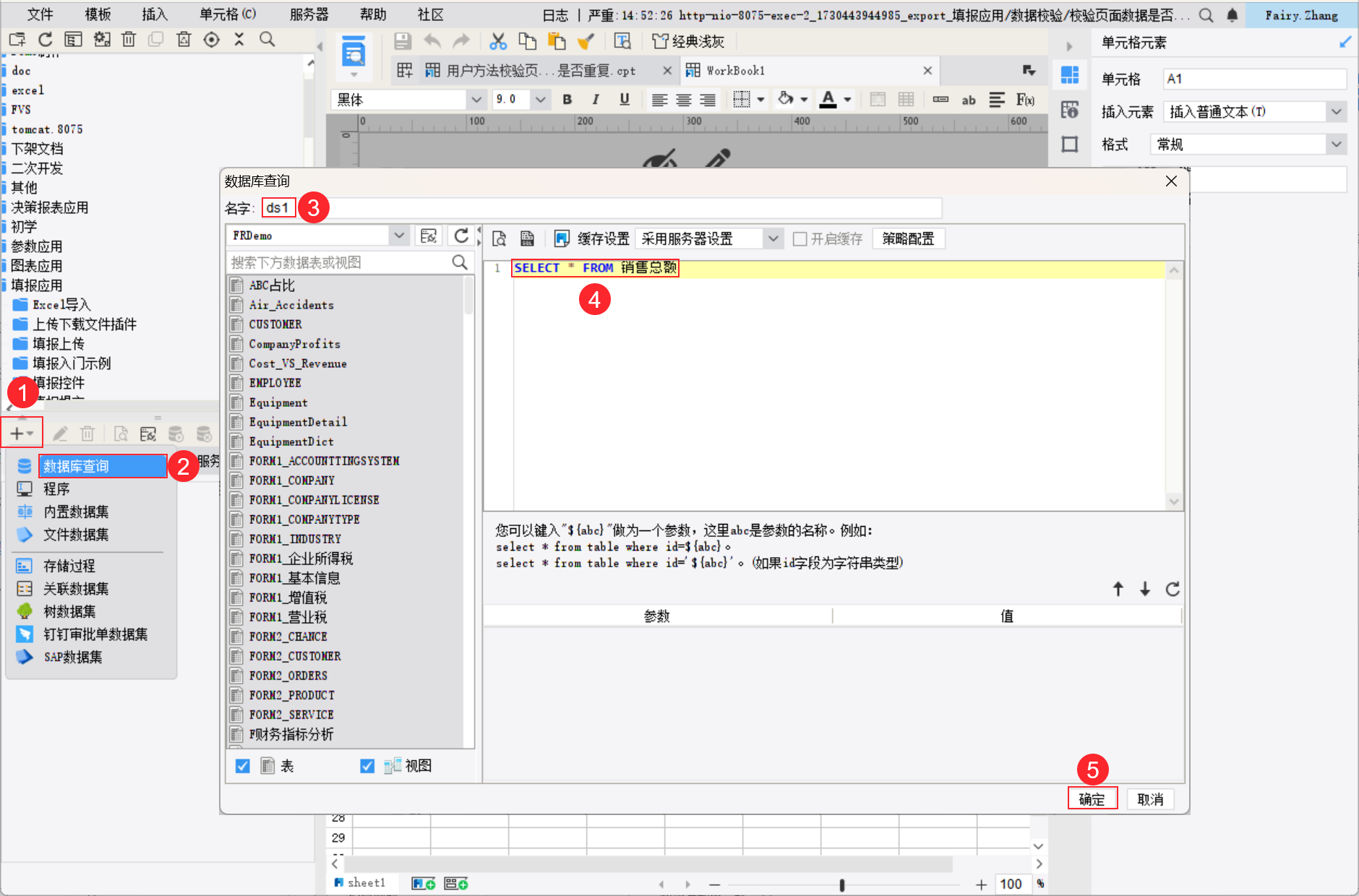This screenshot has width=1359, height=896.
Task: Open the formula Fx editor
Action: tap(1025, 100)
